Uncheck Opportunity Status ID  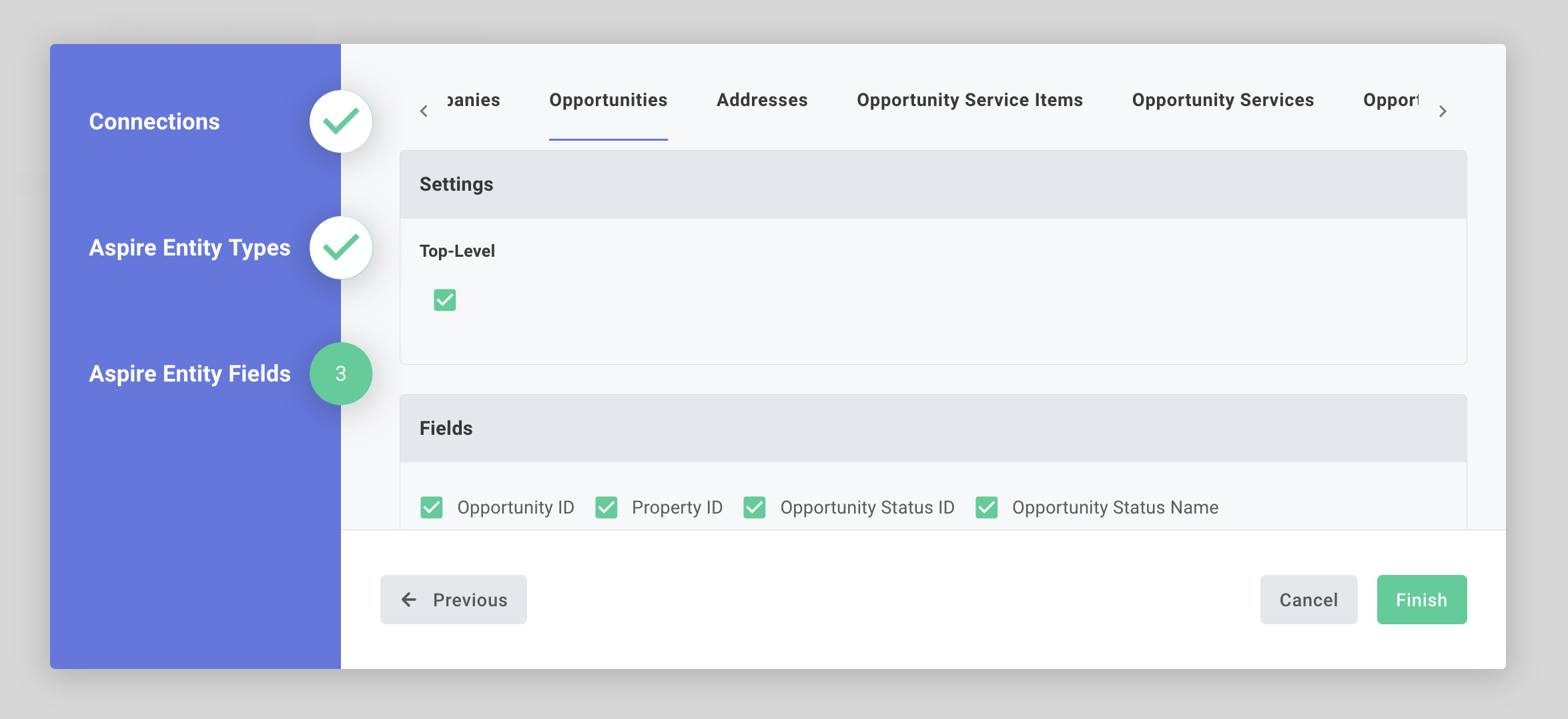click(x=755, y=507)
